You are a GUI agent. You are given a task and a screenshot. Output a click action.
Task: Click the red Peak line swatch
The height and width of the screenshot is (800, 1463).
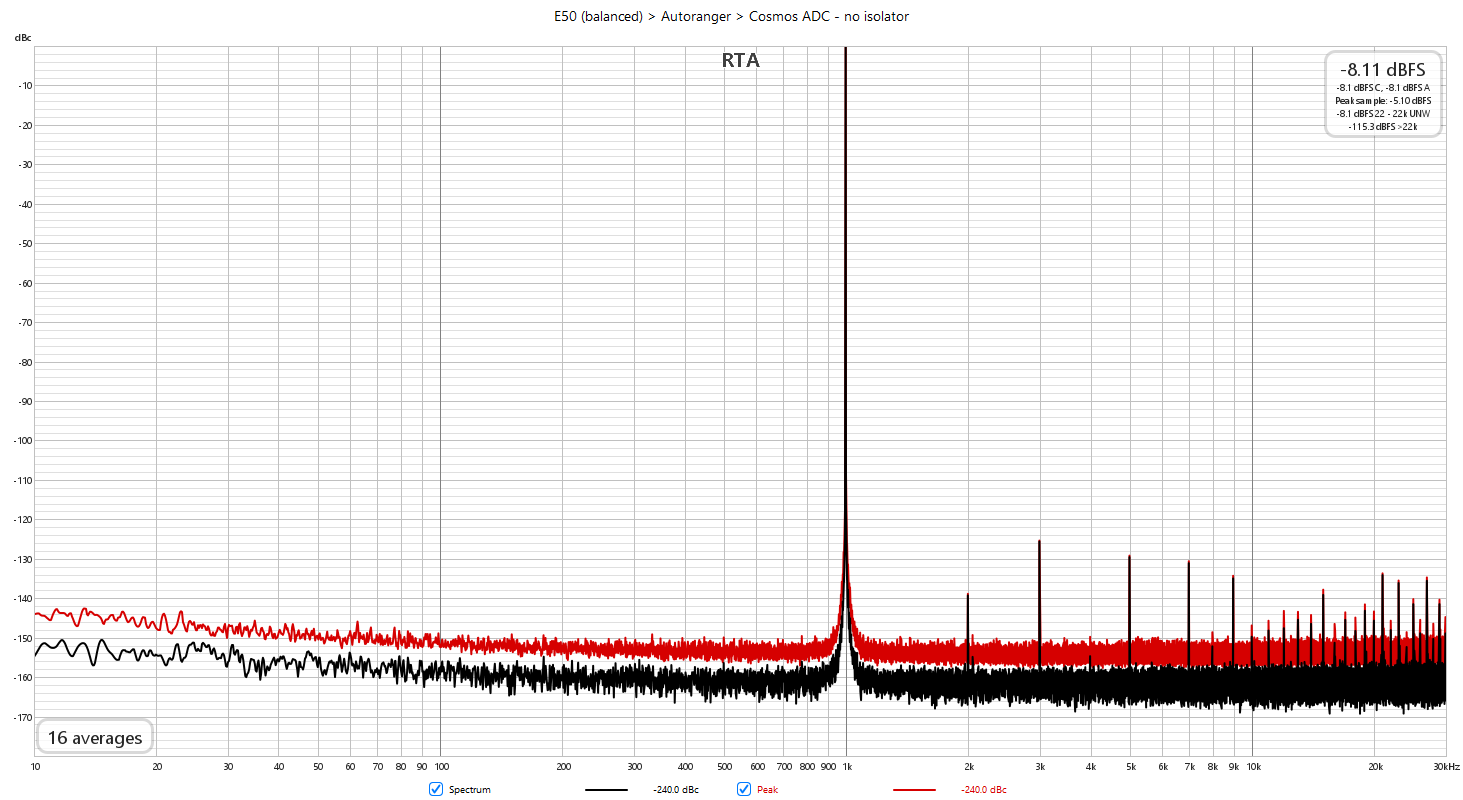914,790
